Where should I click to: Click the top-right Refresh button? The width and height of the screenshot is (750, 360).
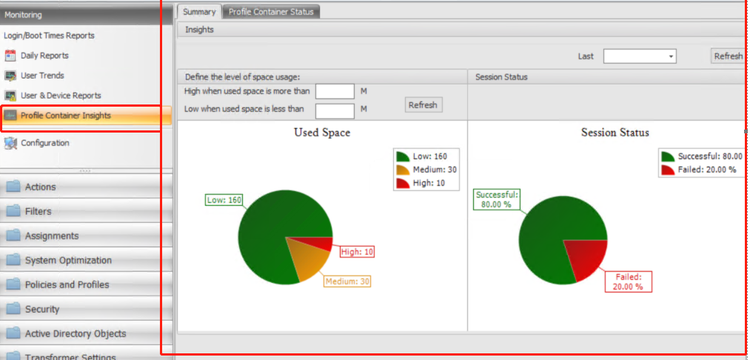728,56
